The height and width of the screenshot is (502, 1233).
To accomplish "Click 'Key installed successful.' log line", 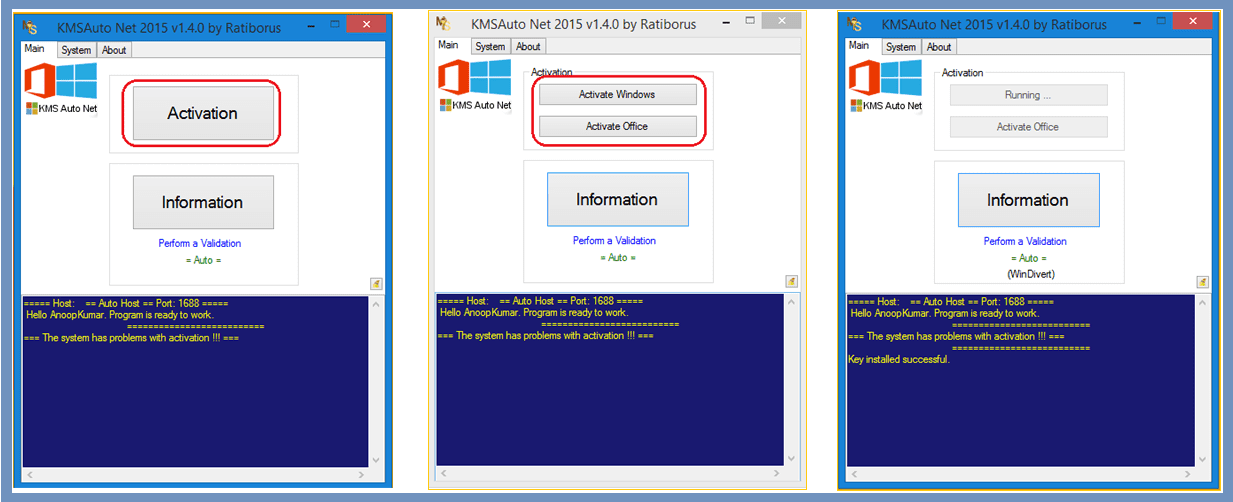I will pyautogui.click(x=899, y=359).
